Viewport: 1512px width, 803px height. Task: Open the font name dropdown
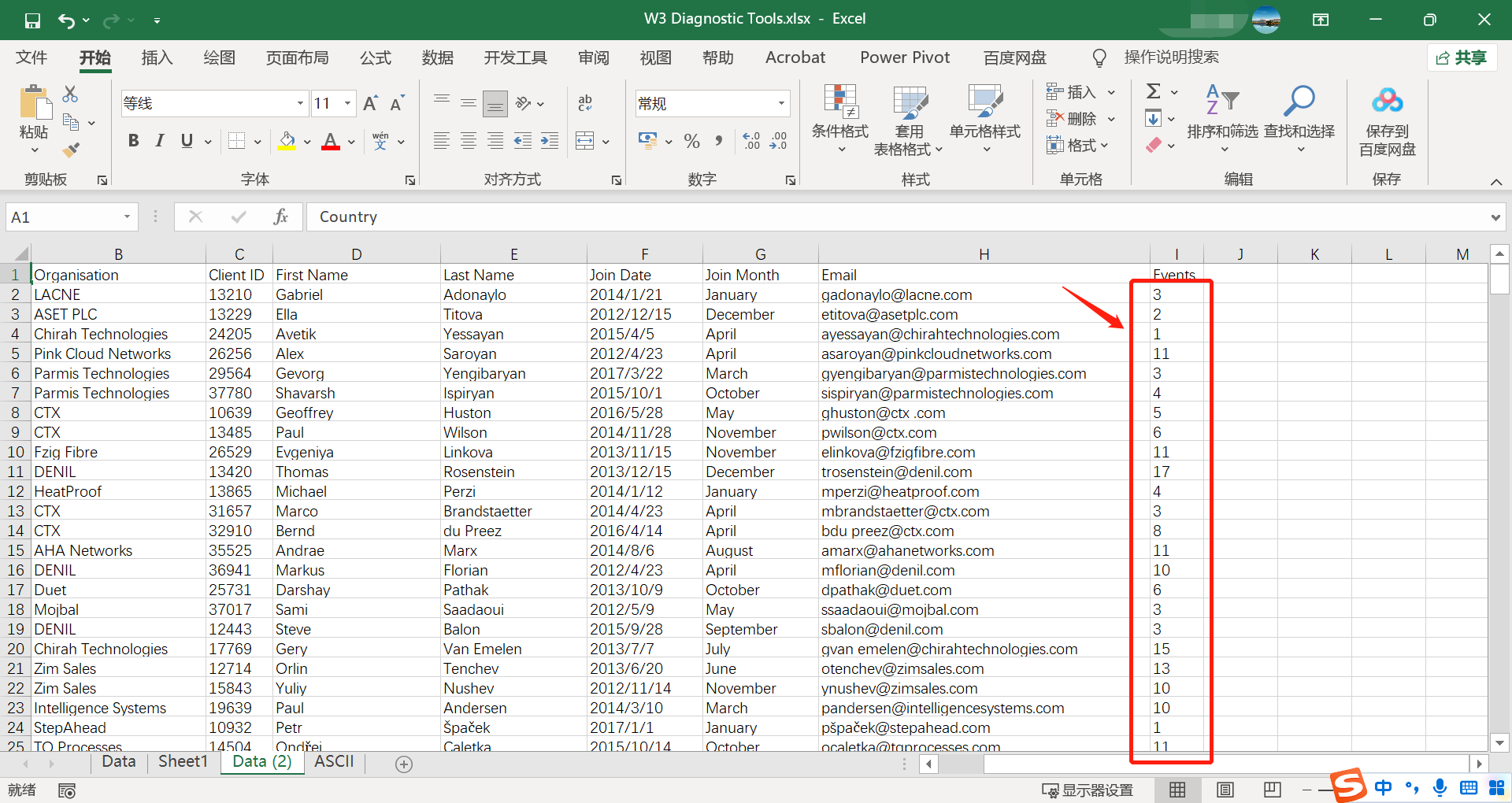300,104
